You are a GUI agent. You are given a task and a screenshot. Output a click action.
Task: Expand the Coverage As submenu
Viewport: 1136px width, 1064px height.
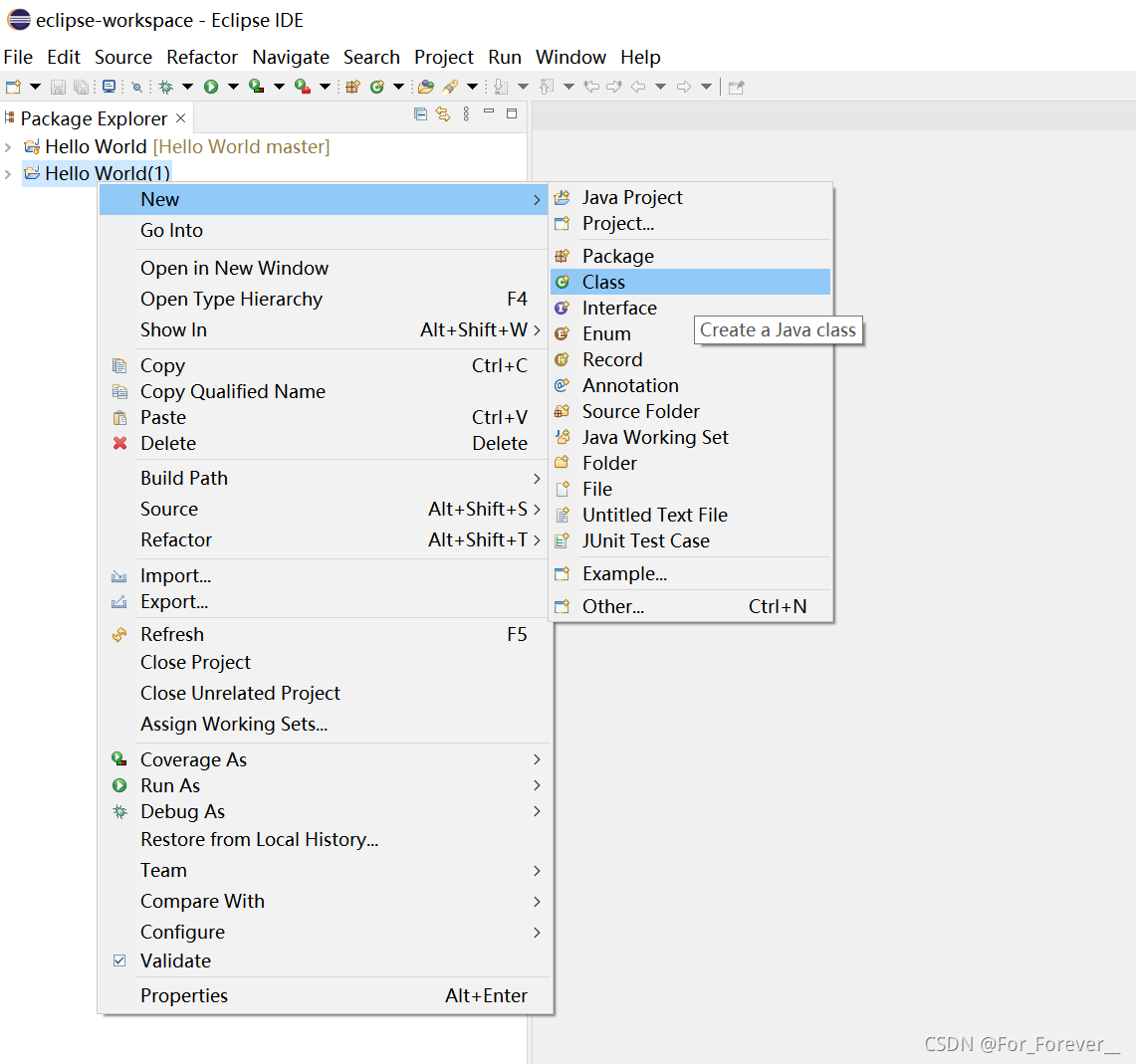[325, 759]
